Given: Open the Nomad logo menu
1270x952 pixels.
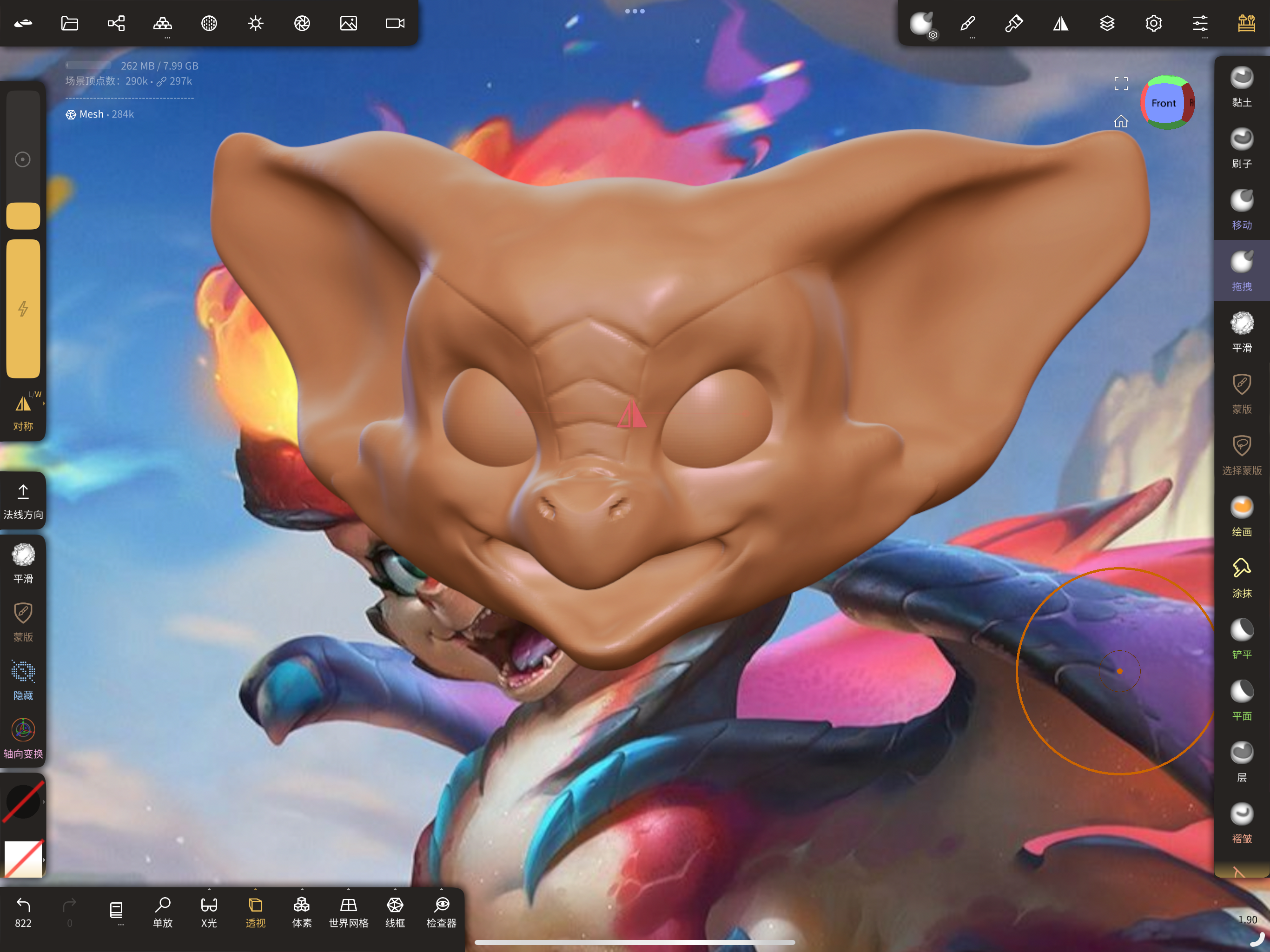Looking at the screenshot, I should [x=23, y=23].
